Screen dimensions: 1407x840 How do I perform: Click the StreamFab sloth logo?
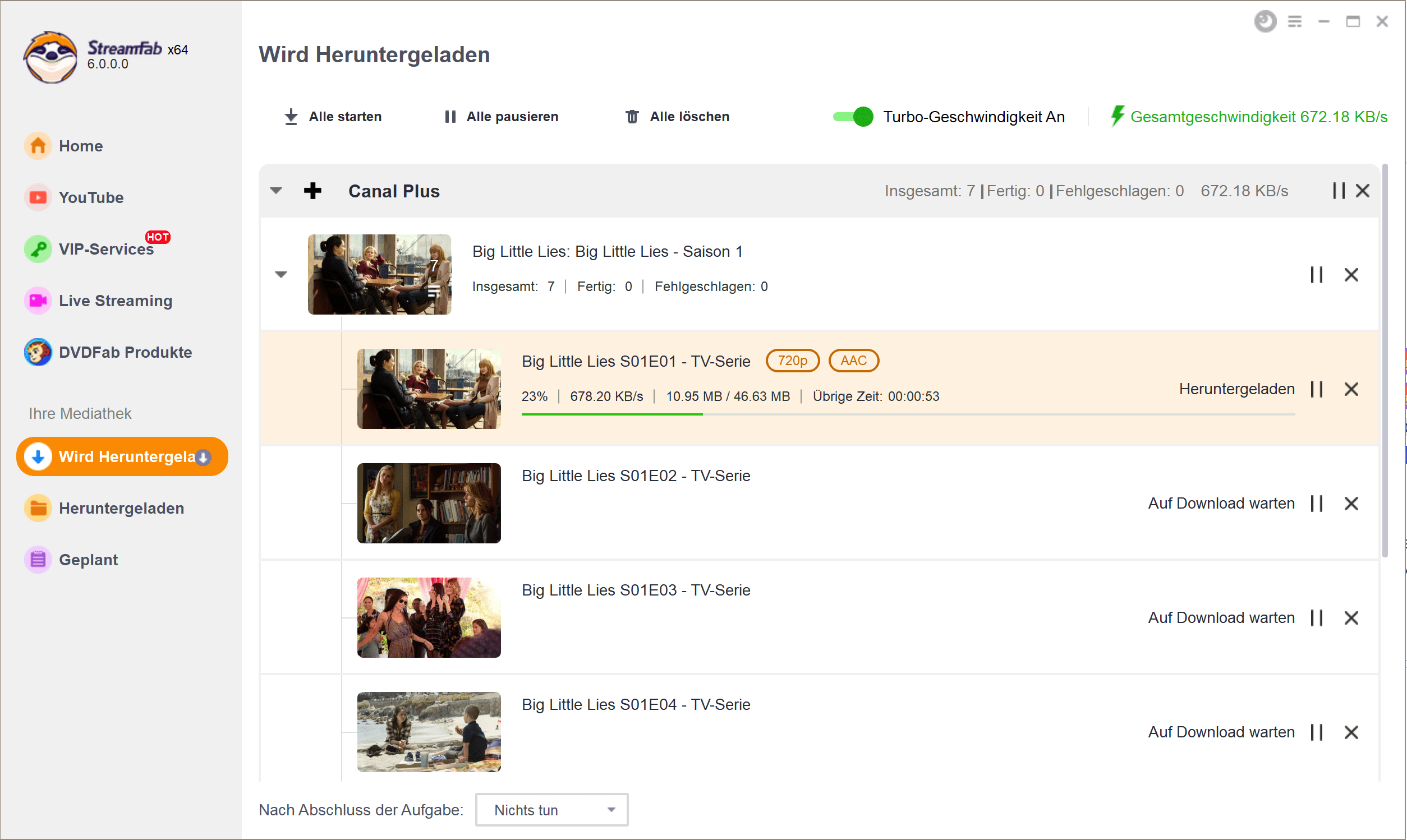(x=50, y=57)
